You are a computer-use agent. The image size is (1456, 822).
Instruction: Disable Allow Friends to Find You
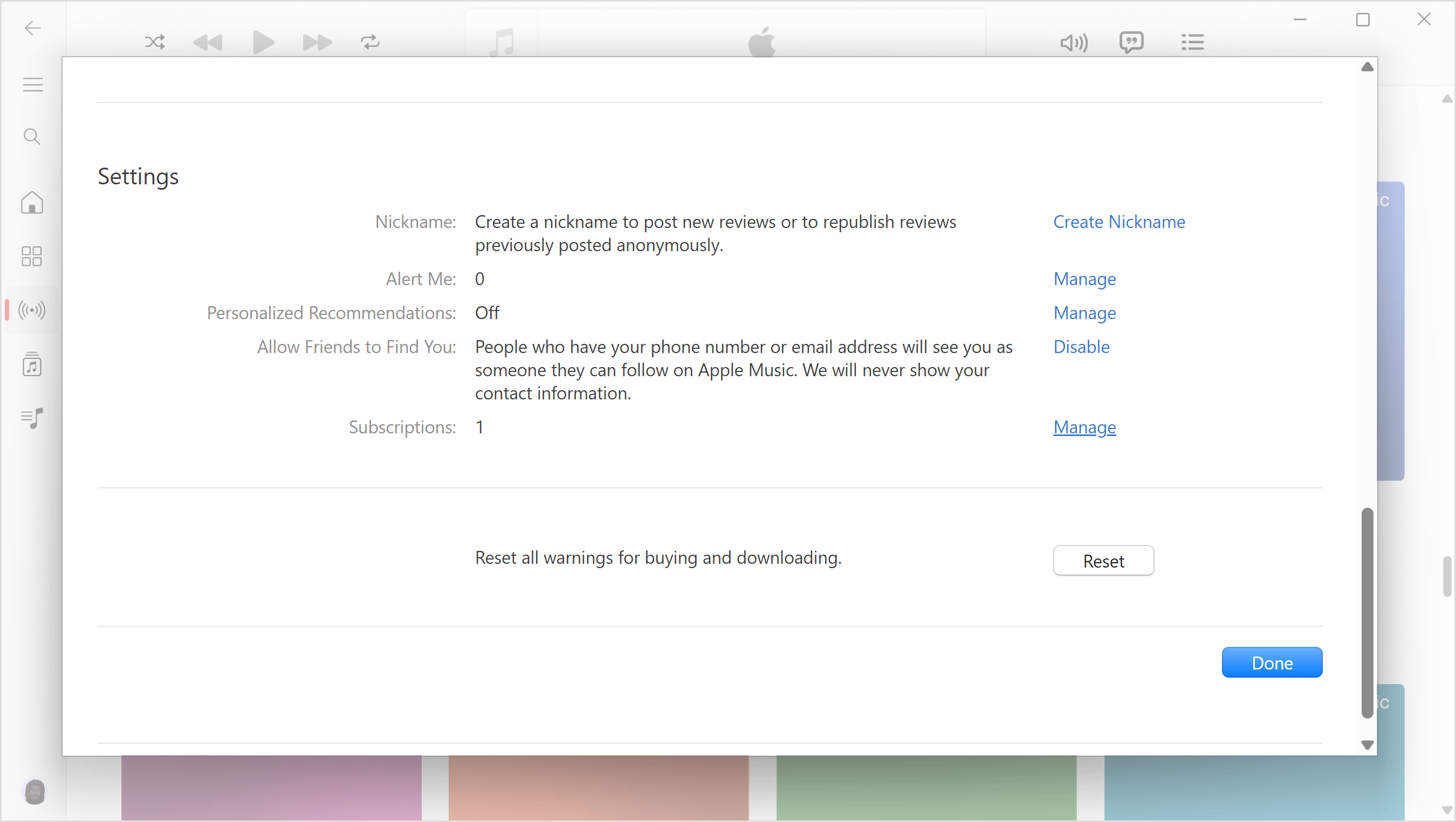pyautogui.click(x=1081, y=347)
